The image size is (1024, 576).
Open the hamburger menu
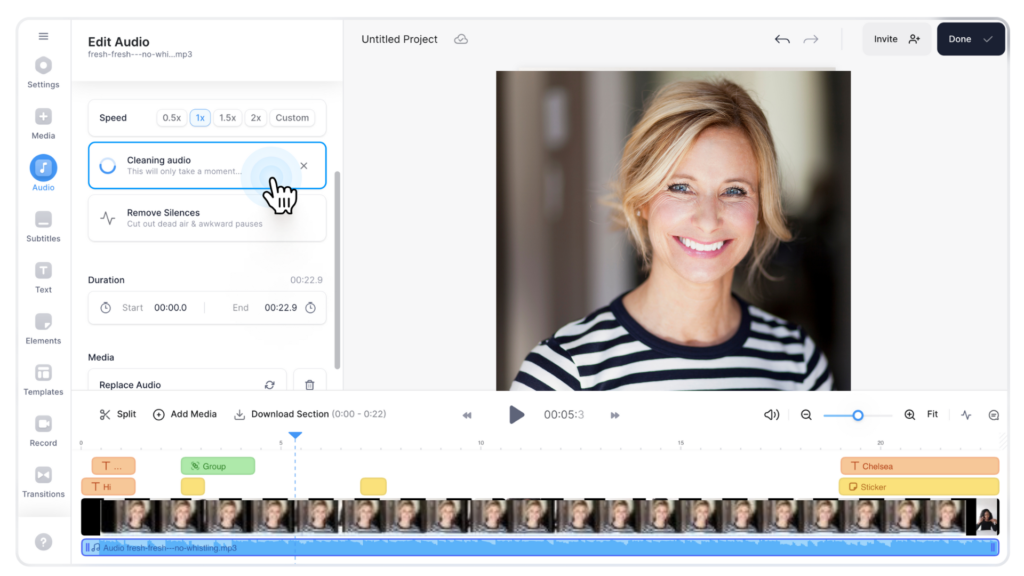click(43, 37)
